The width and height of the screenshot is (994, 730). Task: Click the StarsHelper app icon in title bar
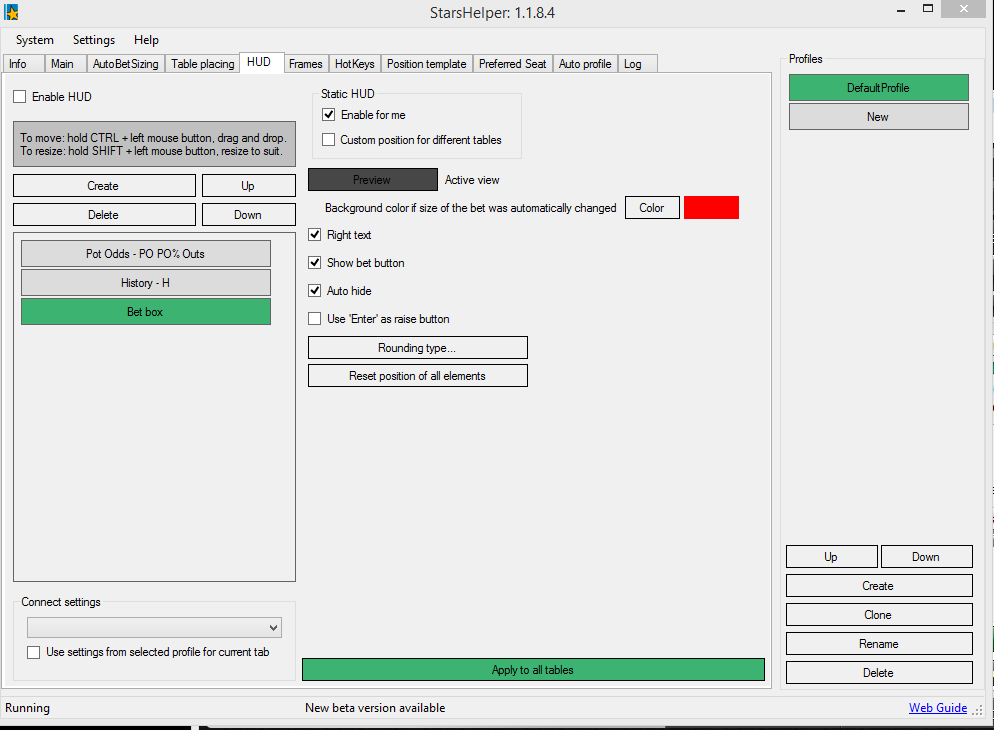11,12
